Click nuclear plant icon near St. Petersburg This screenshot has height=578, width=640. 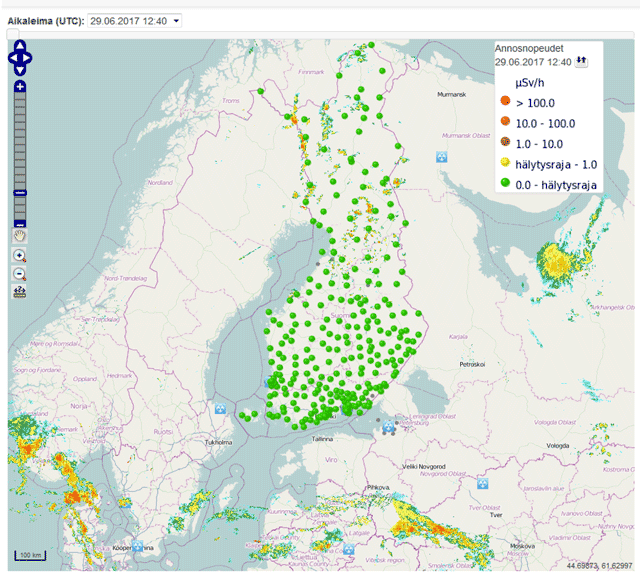(388, 427)
